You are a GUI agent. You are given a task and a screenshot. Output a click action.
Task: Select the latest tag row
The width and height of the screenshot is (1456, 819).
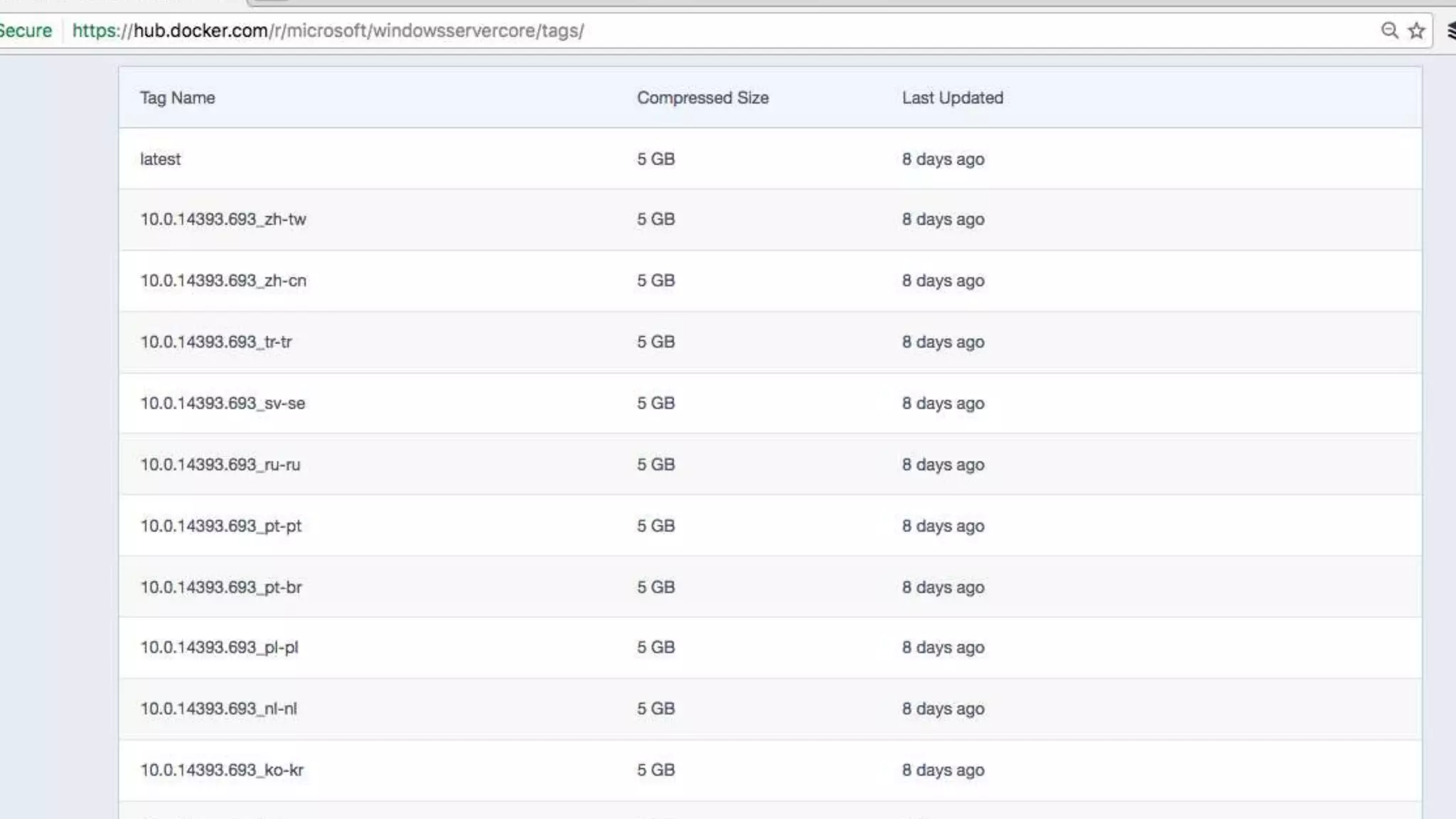tap(160, 159)
